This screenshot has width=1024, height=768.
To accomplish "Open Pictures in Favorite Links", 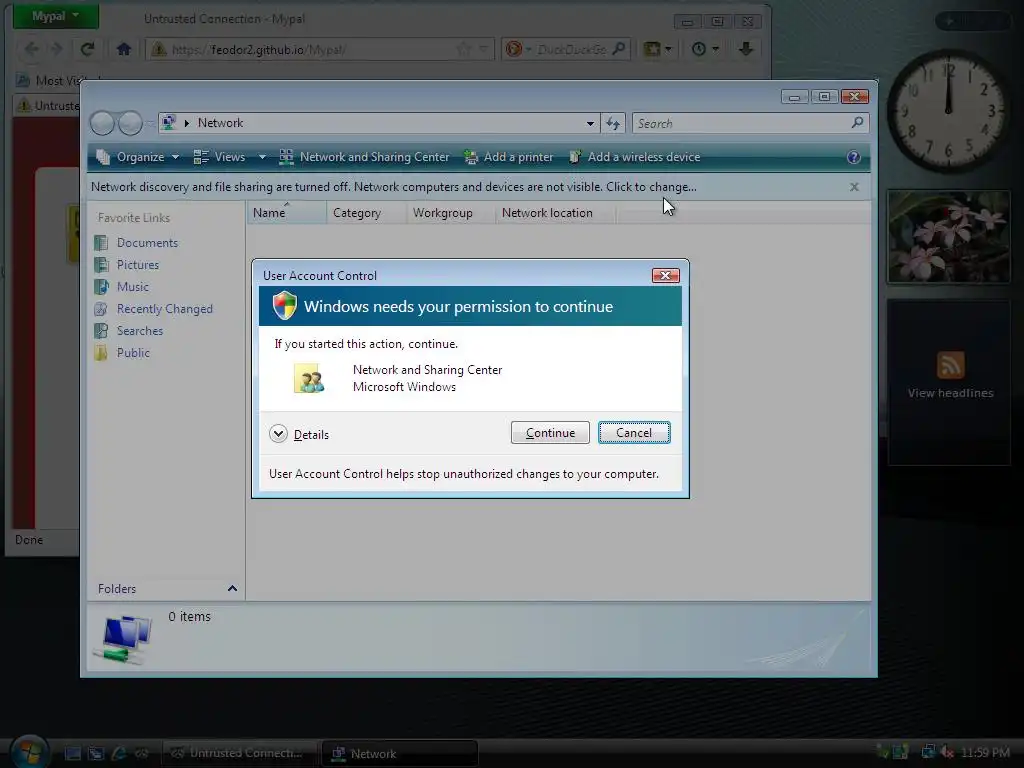I will 138,265.
